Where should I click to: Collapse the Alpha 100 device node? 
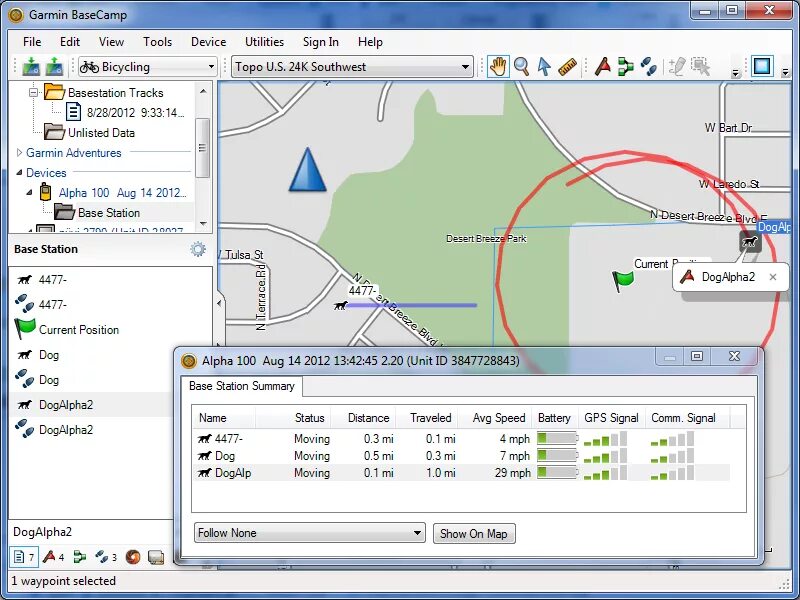click(x=29, y=192)
